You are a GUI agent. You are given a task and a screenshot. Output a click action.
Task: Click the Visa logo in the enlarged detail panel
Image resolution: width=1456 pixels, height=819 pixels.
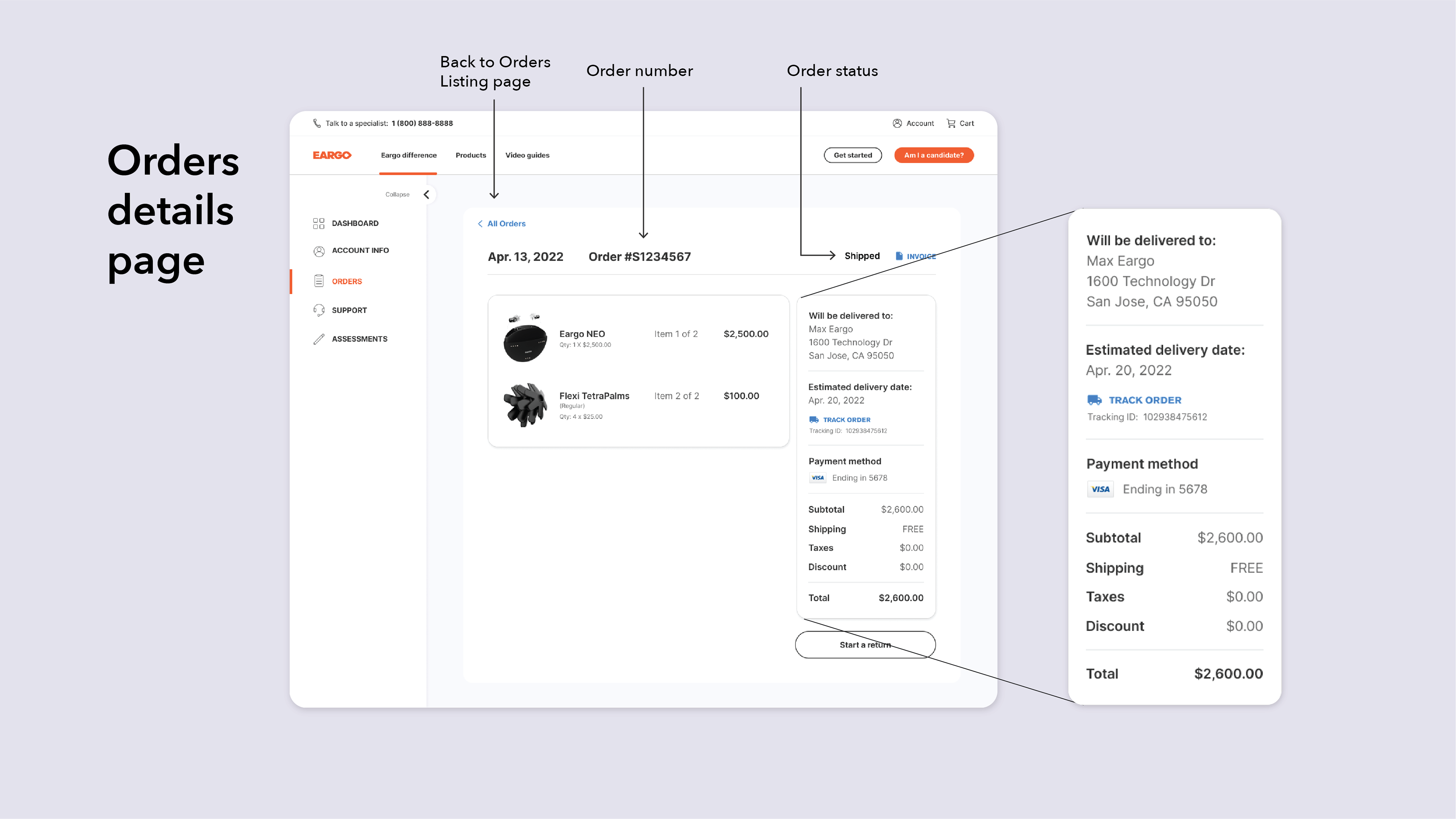1100,489
